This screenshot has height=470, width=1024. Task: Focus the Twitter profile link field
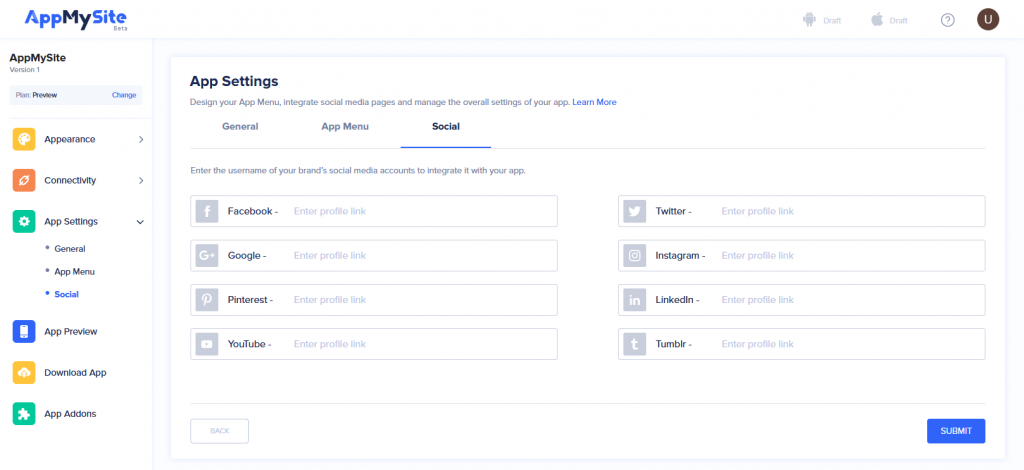coord(802,212)
